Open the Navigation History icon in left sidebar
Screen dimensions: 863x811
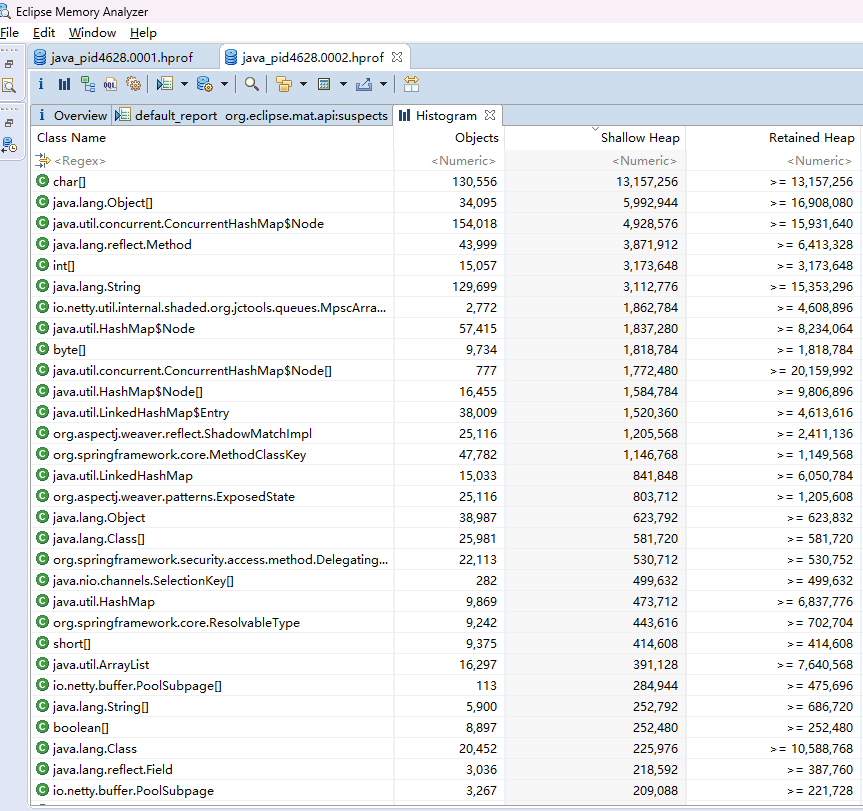pos(9,145)
